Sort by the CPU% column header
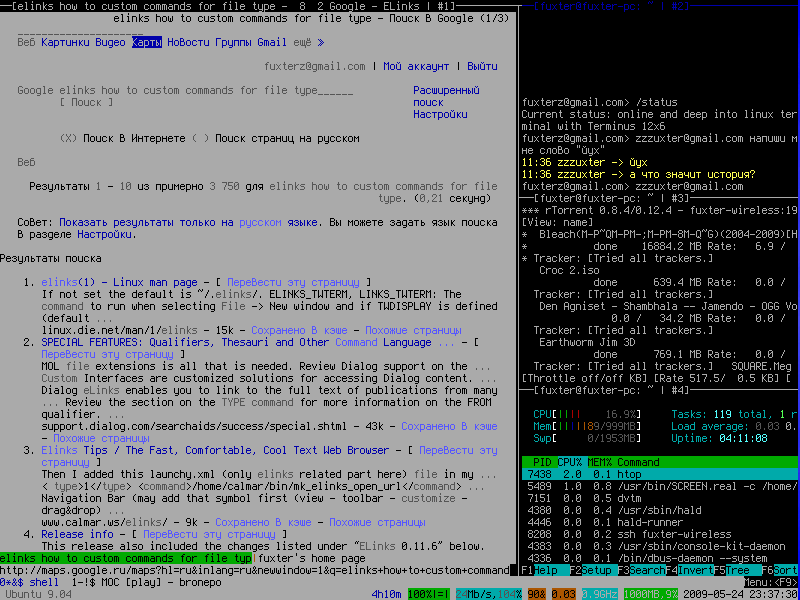The height and width of the screenshot is (600, 800). 569,463
